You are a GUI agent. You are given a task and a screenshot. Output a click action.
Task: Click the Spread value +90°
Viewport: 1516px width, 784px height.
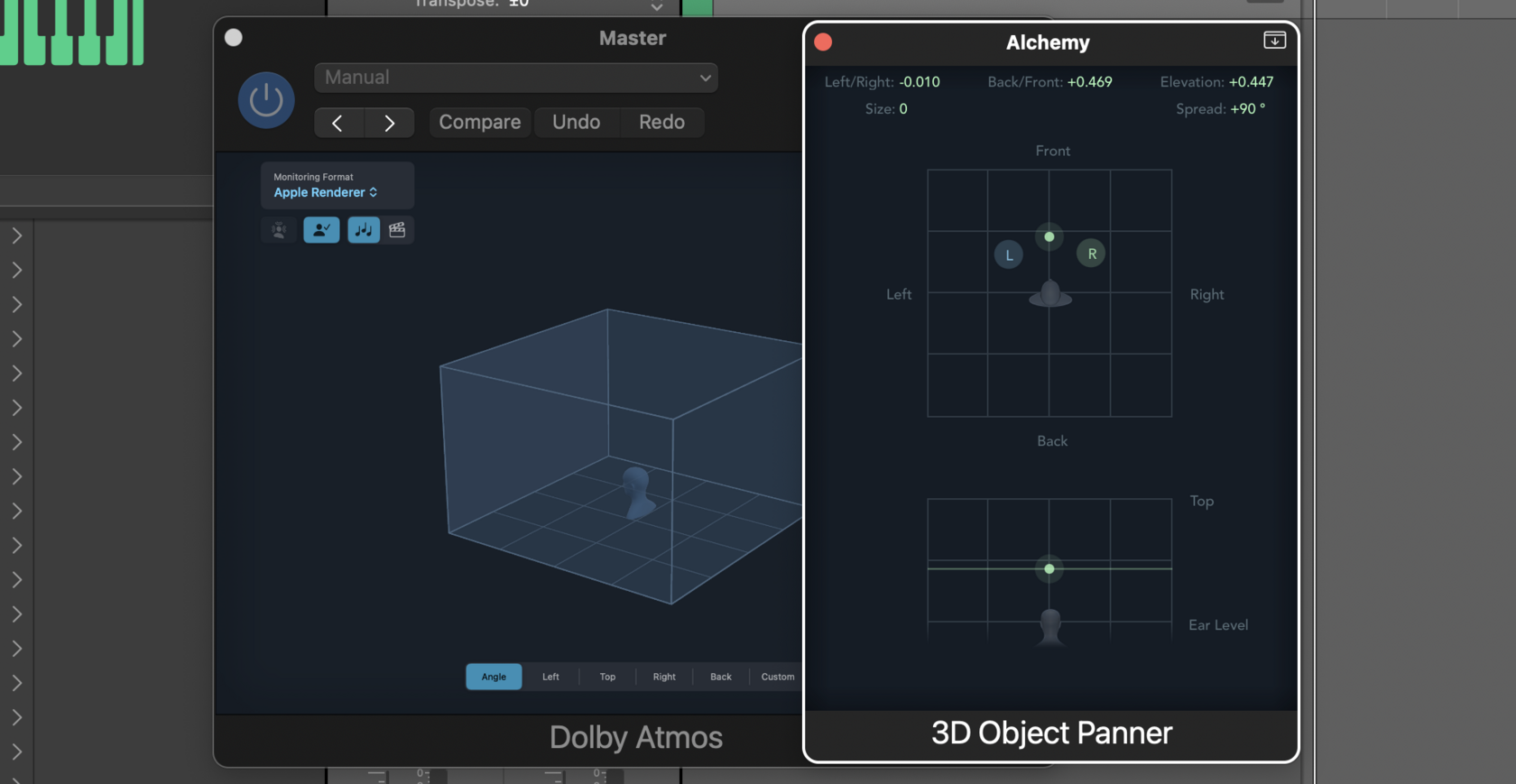1248,109
